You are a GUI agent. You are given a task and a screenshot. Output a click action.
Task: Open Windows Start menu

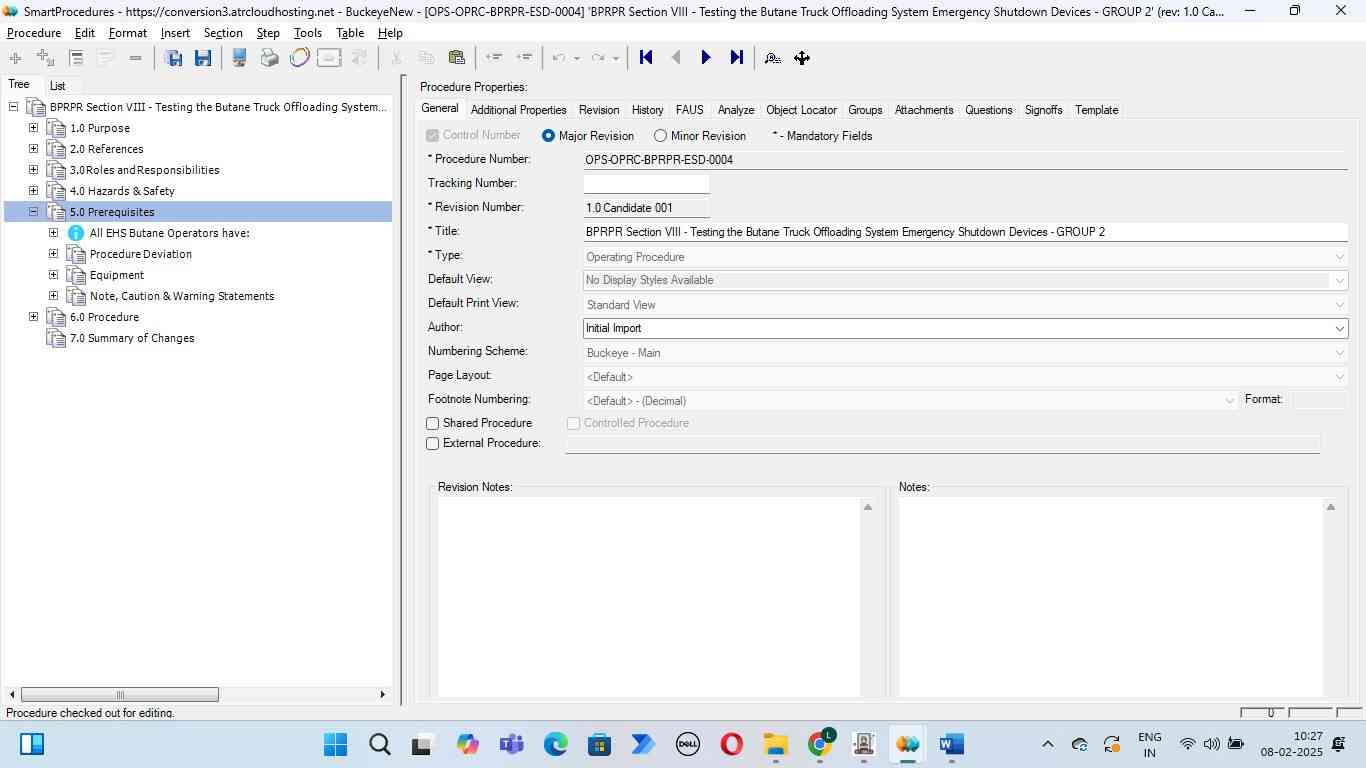coord(335,744)
